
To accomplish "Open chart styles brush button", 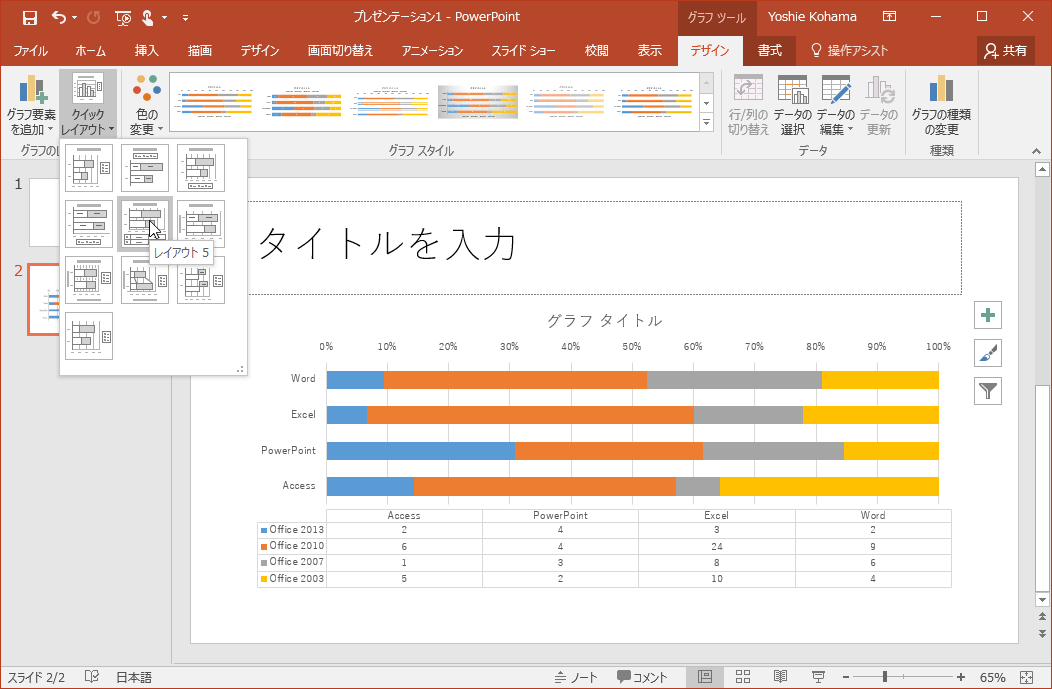I will 988,353.
